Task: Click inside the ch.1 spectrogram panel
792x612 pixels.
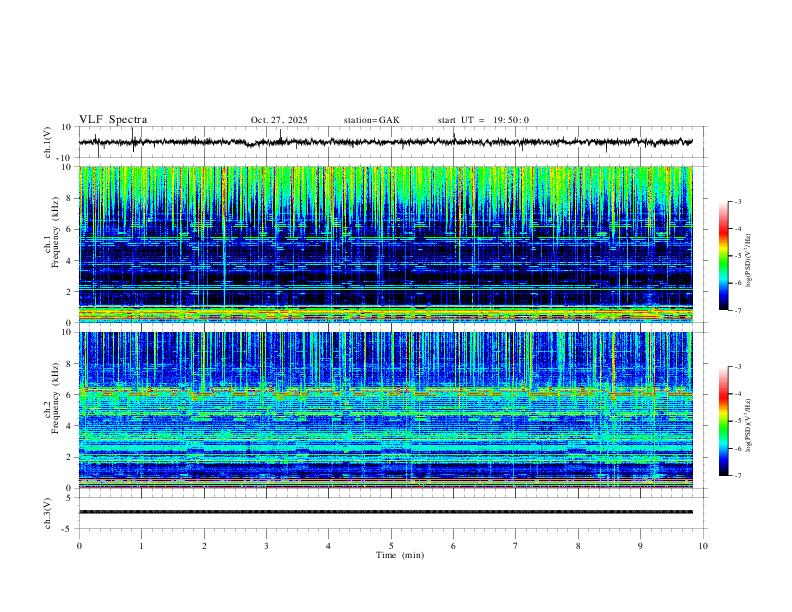Action: click(x=386, y=244)
